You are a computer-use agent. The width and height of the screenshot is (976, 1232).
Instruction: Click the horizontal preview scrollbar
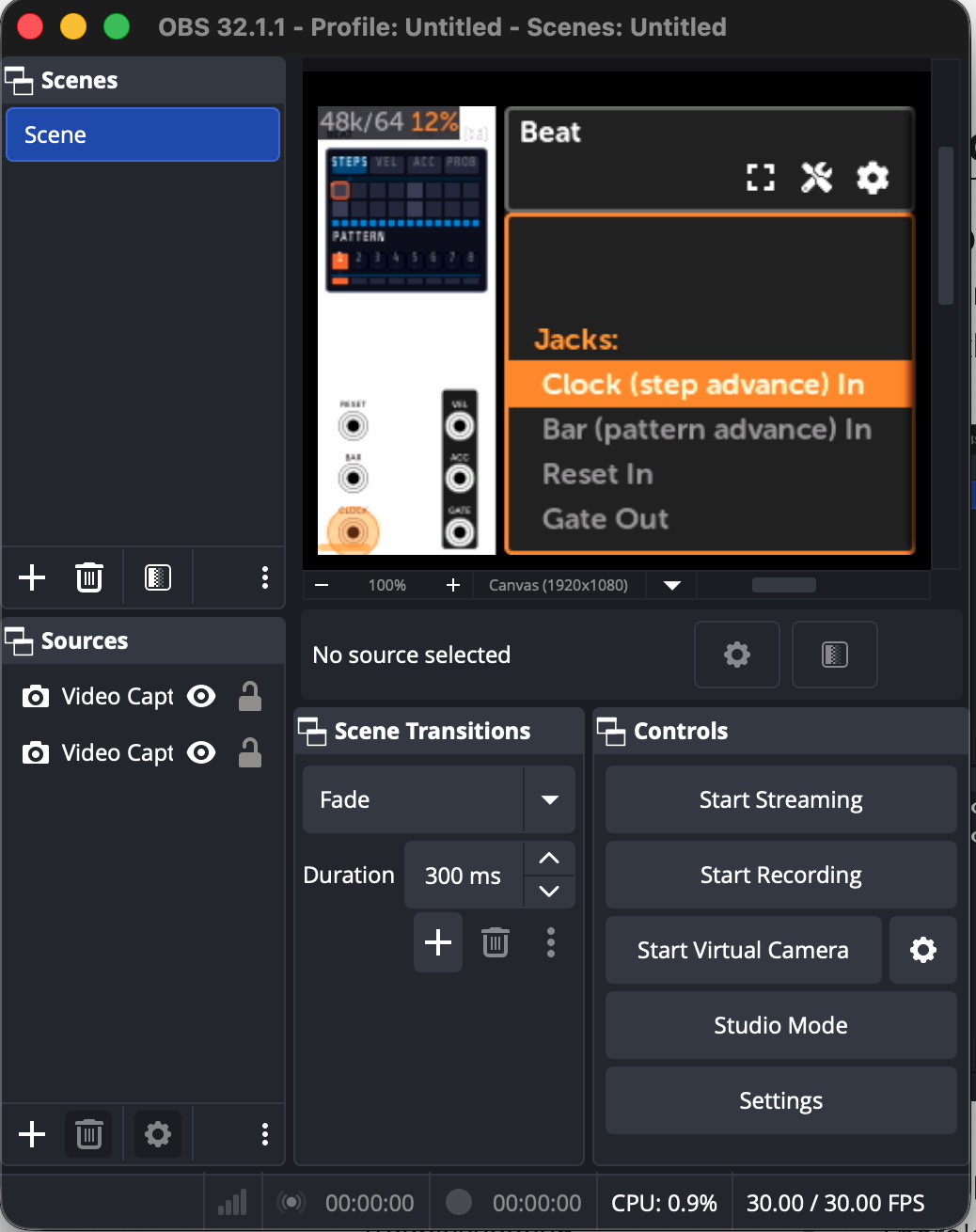(x=784, y=585)
